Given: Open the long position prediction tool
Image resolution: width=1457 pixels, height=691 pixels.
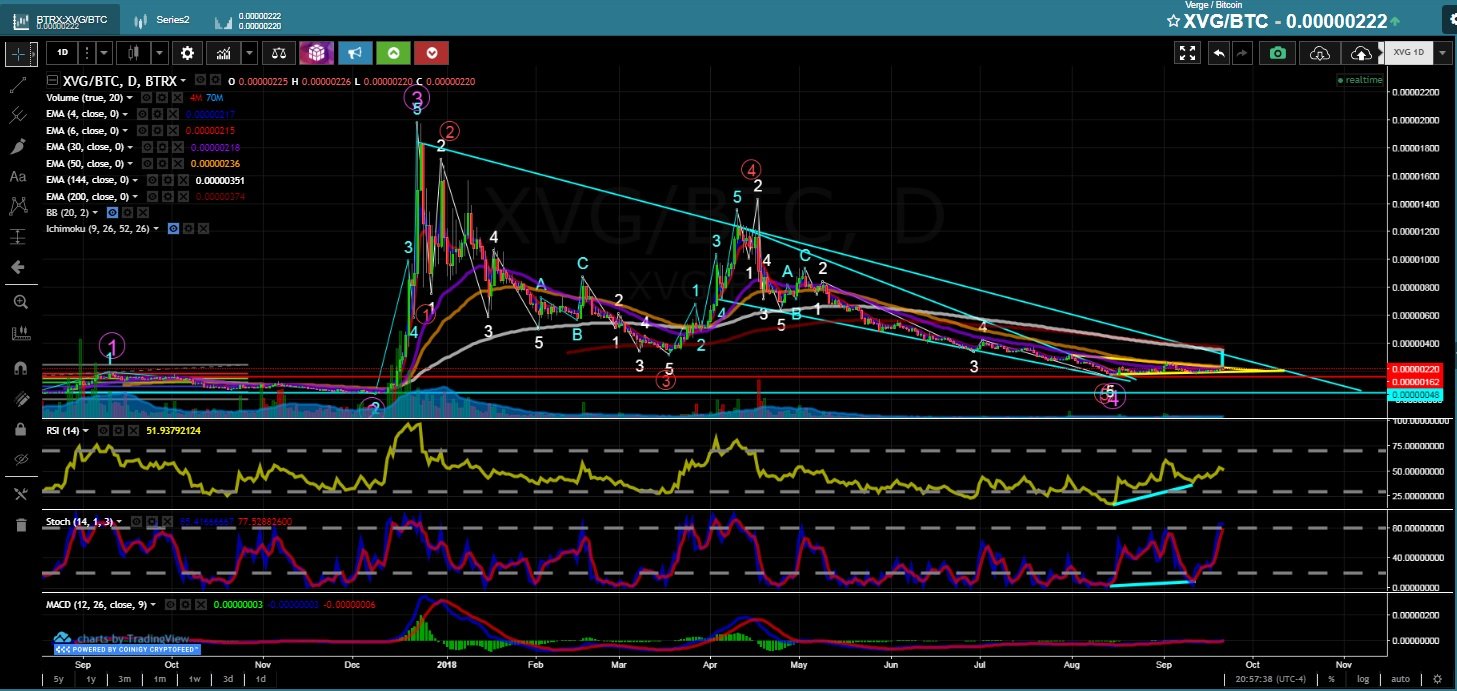Looking at the screenshot, I should tap(18, 237).
